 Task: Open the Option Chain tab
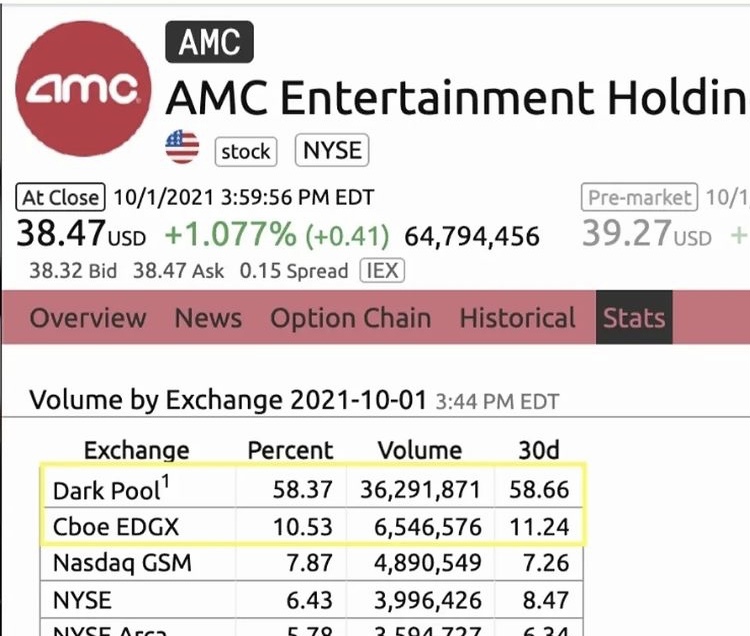coord(350,318)
